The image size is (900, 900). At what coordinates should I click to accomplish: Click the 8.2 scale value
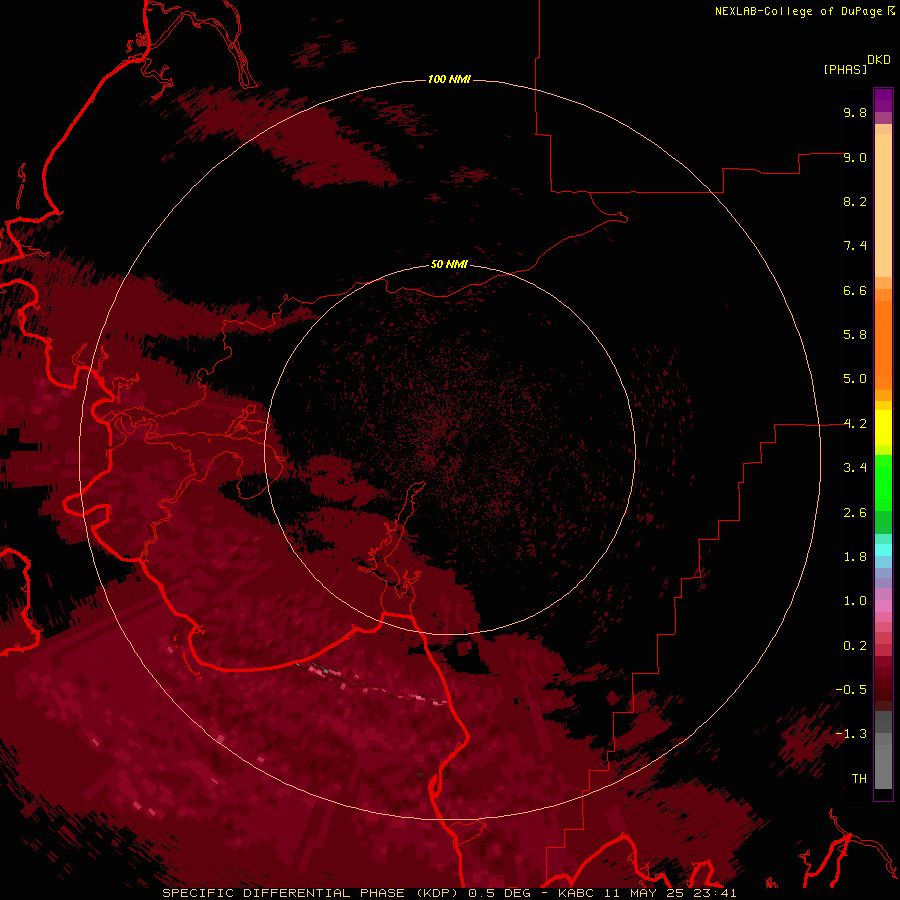pyautogui.click(x=855, y=201)
